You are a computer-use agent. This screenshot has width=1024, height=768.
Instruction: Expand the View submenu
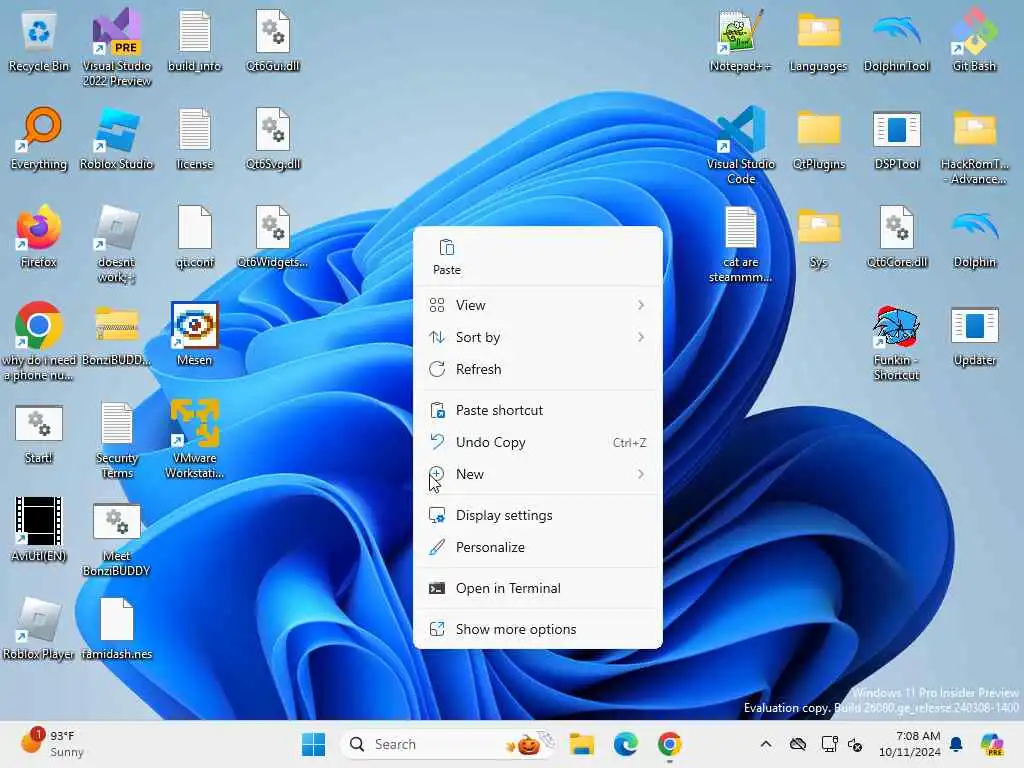pos(537,305)
